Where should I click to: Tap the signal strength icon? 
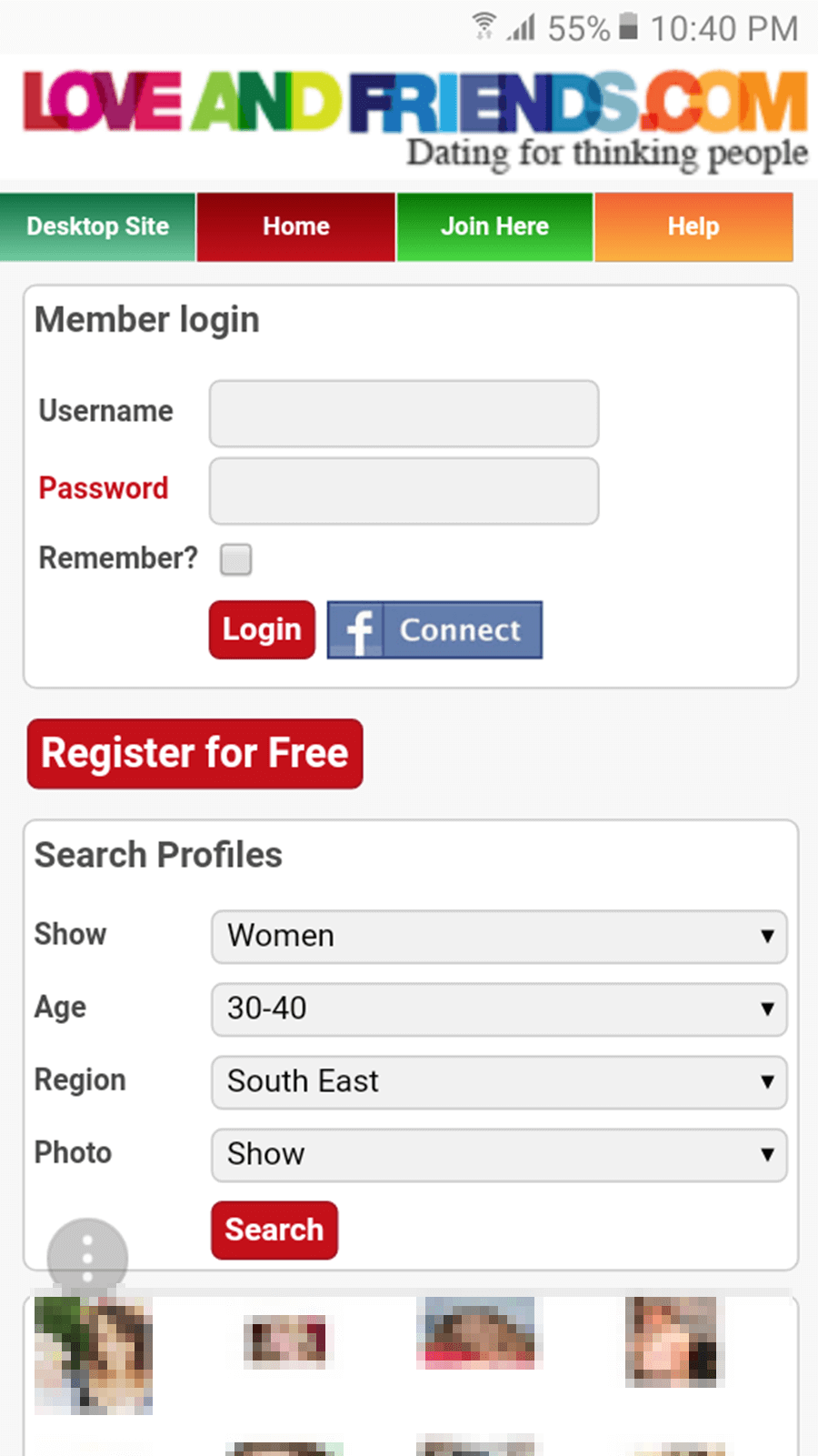click(x=522, y=27)
